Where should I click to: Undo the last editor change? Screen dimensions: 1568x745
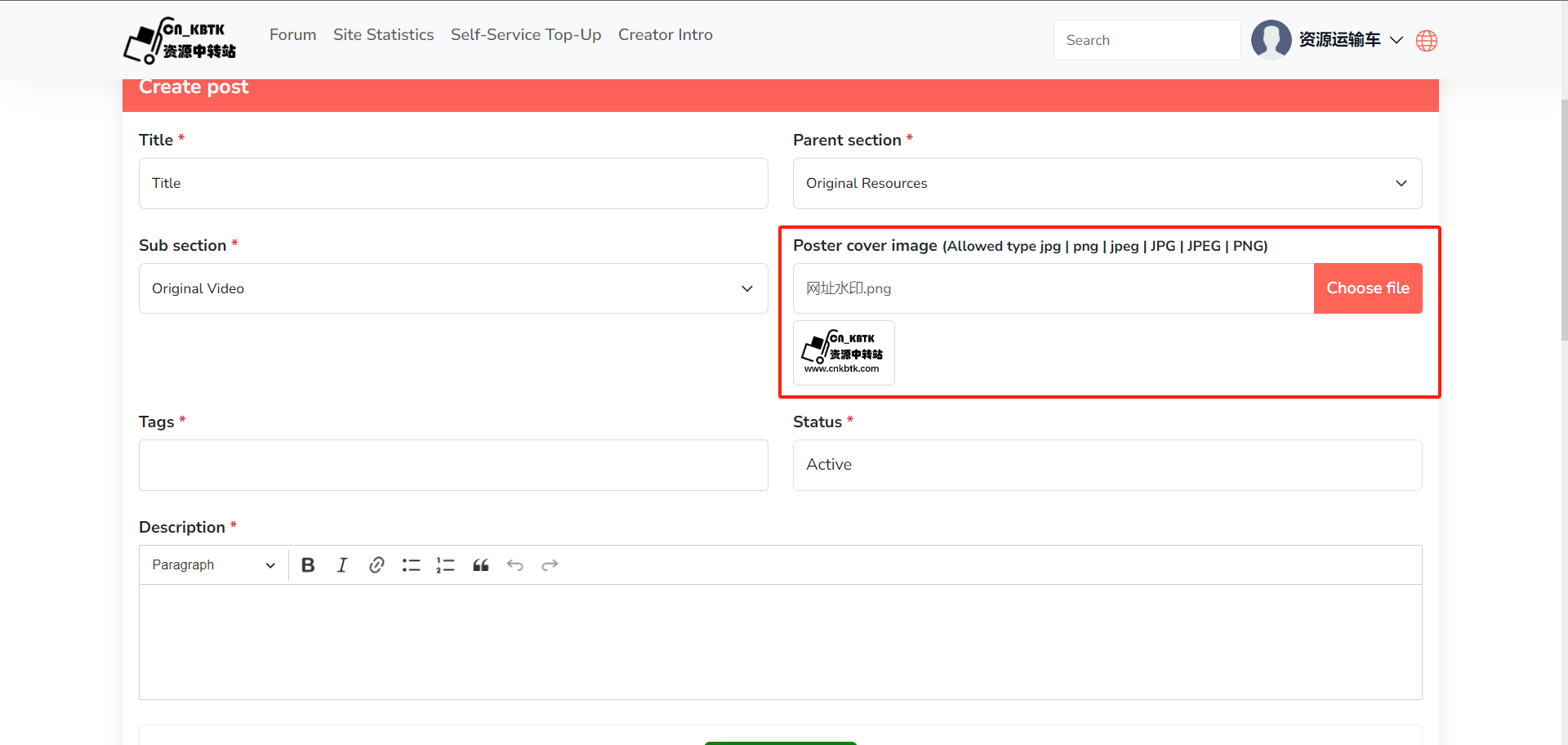click(x=514, y=565)
